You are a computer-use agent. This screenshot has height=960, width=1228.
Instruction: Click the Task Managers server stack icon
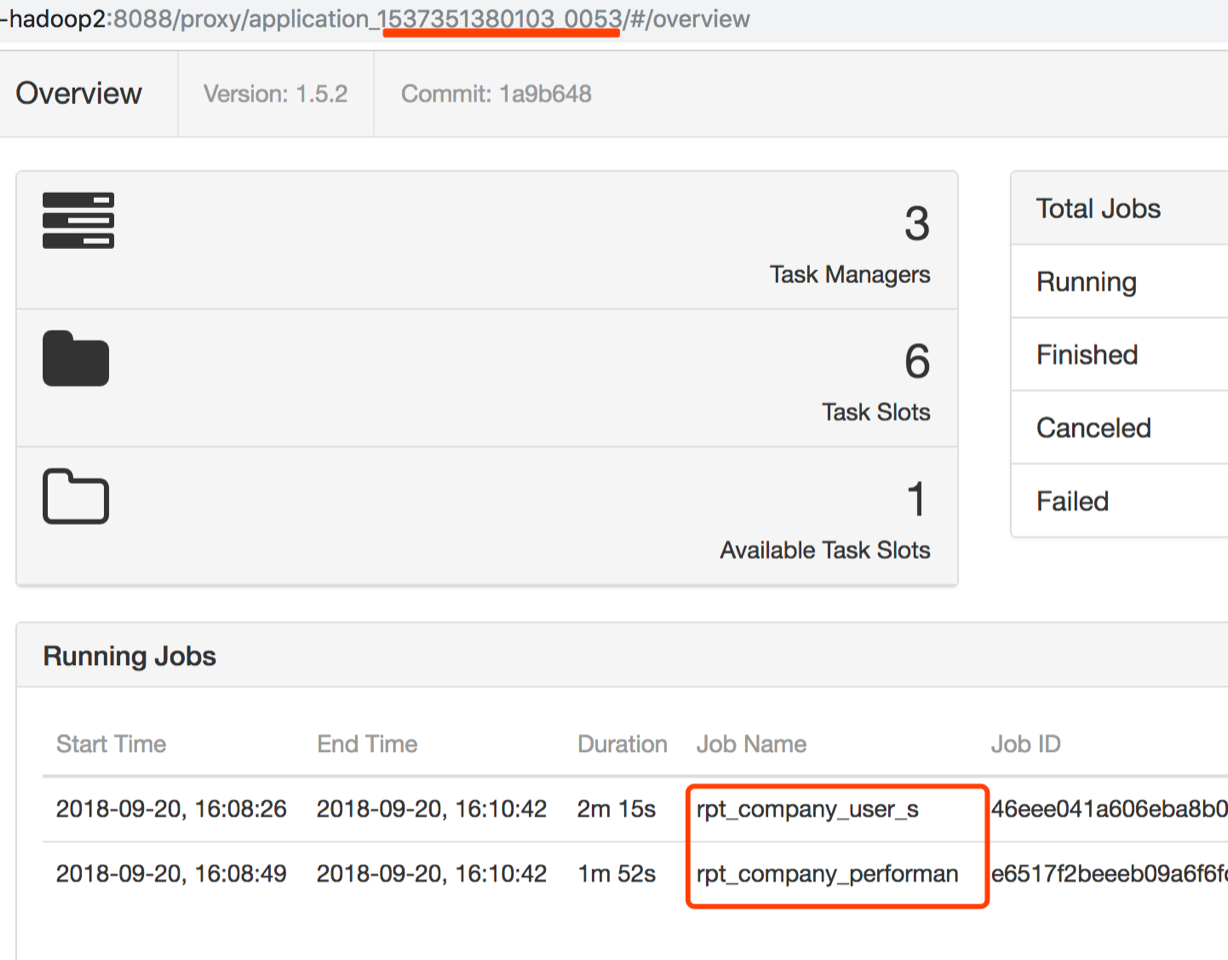click(x=78, y=220)
